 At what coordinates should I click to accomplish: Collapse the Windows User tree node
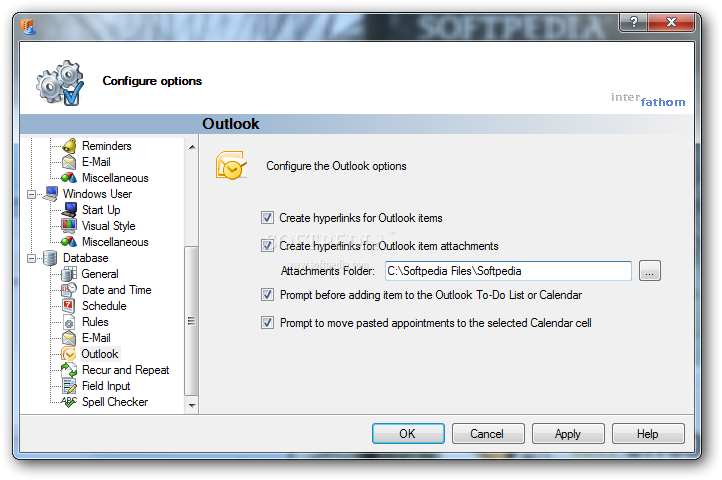[31, 194]
